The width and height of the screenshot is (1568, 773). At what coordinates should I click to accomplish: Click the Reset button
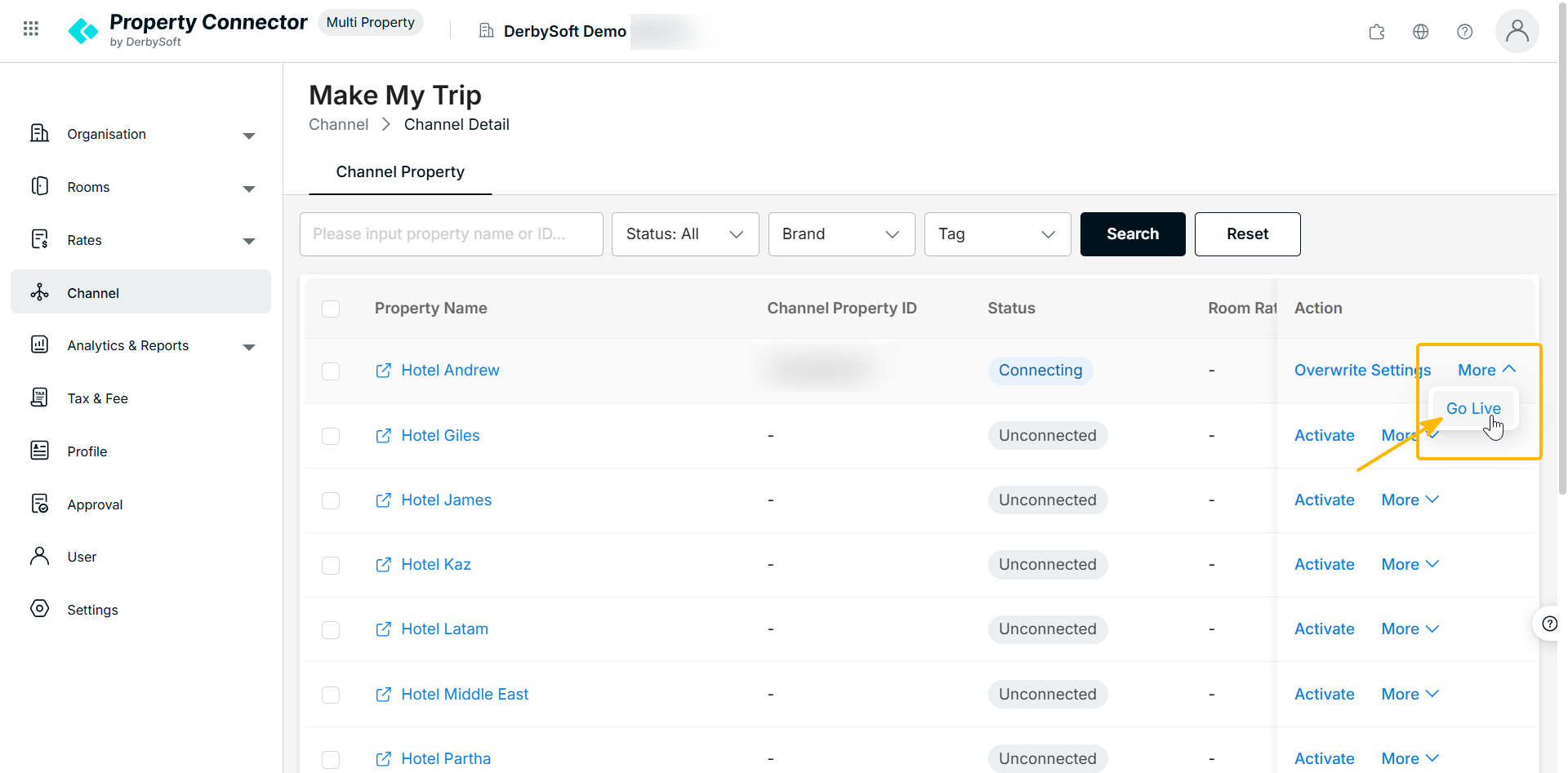click(x=1247, y=234)
